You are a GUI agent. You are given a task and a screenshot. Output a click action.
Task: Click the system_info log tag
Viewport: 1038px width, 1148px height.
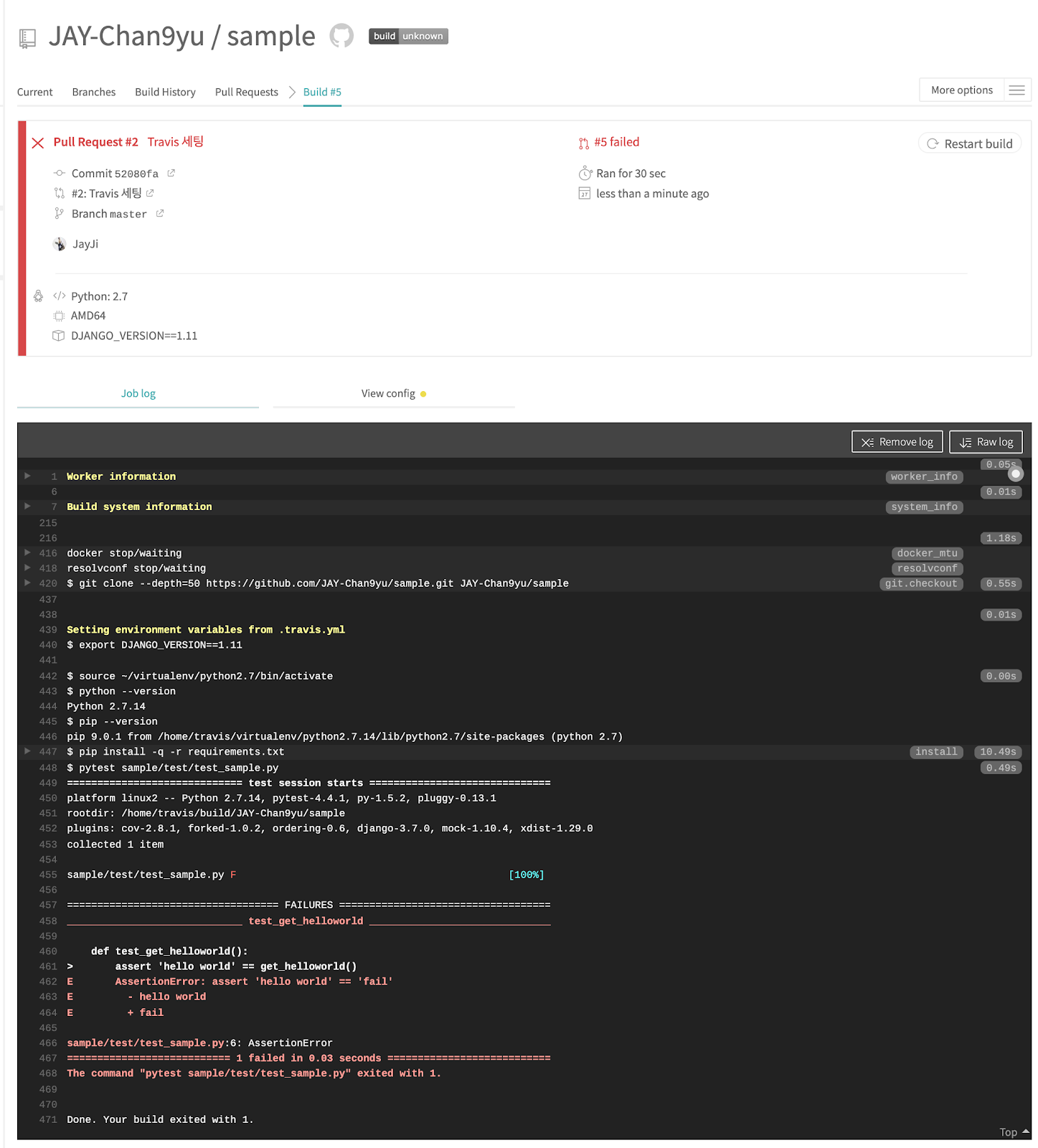[x=924, y=507]
